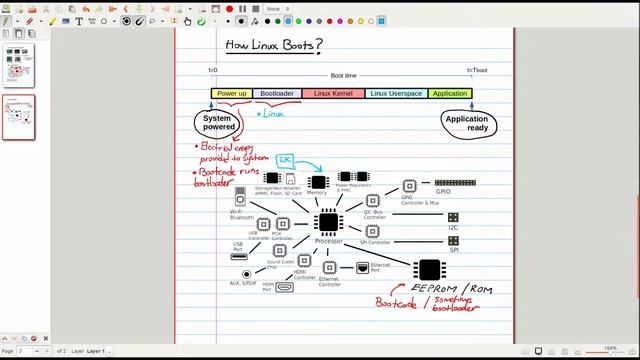This screenshot has height=360, width=640.
Task: Open the Eraser options dropdown
Action: click(x=41, y=21)
